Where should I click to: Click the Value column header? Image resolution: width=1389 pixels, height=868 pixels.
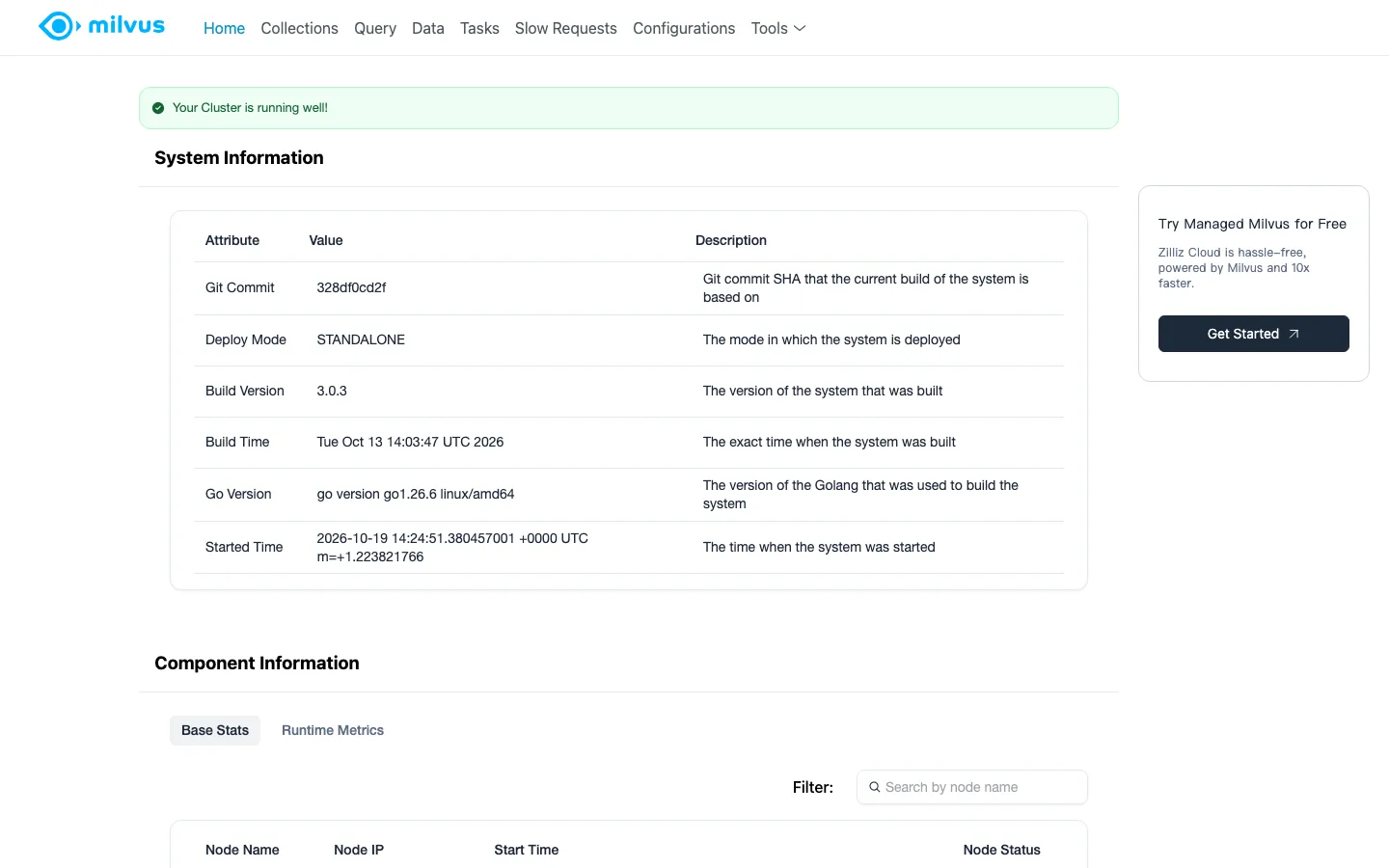point(326,240)
